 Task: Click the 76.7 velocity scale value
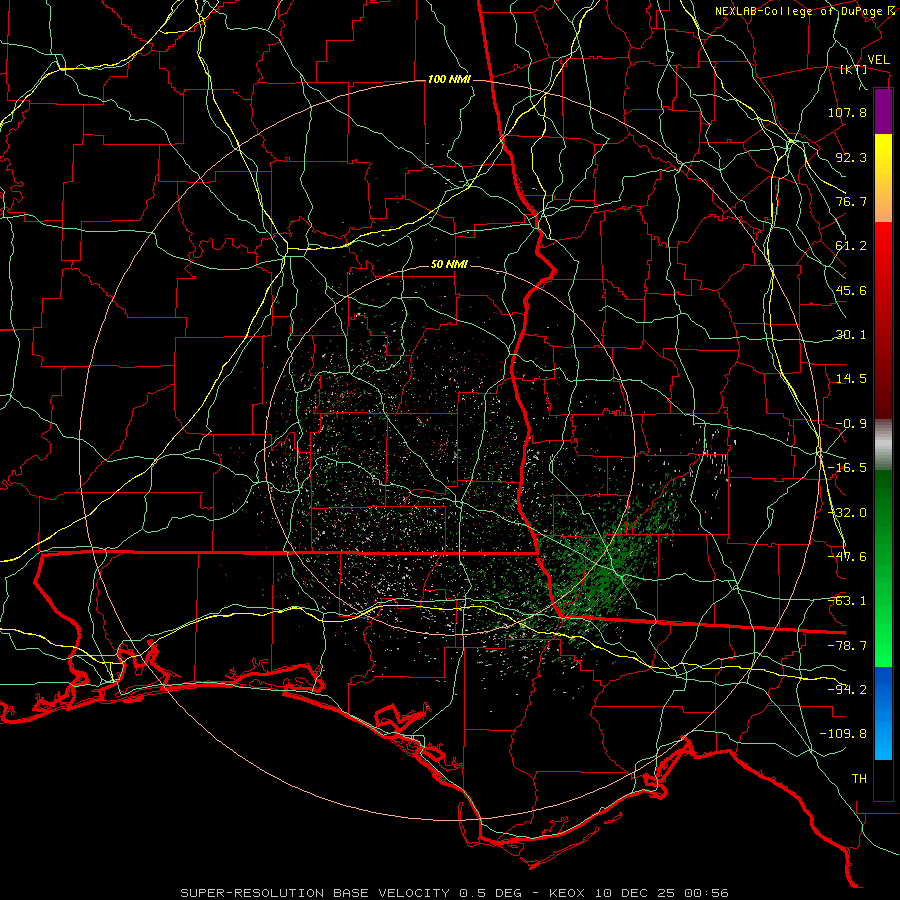pyautogui.click(x=851, y=201)
